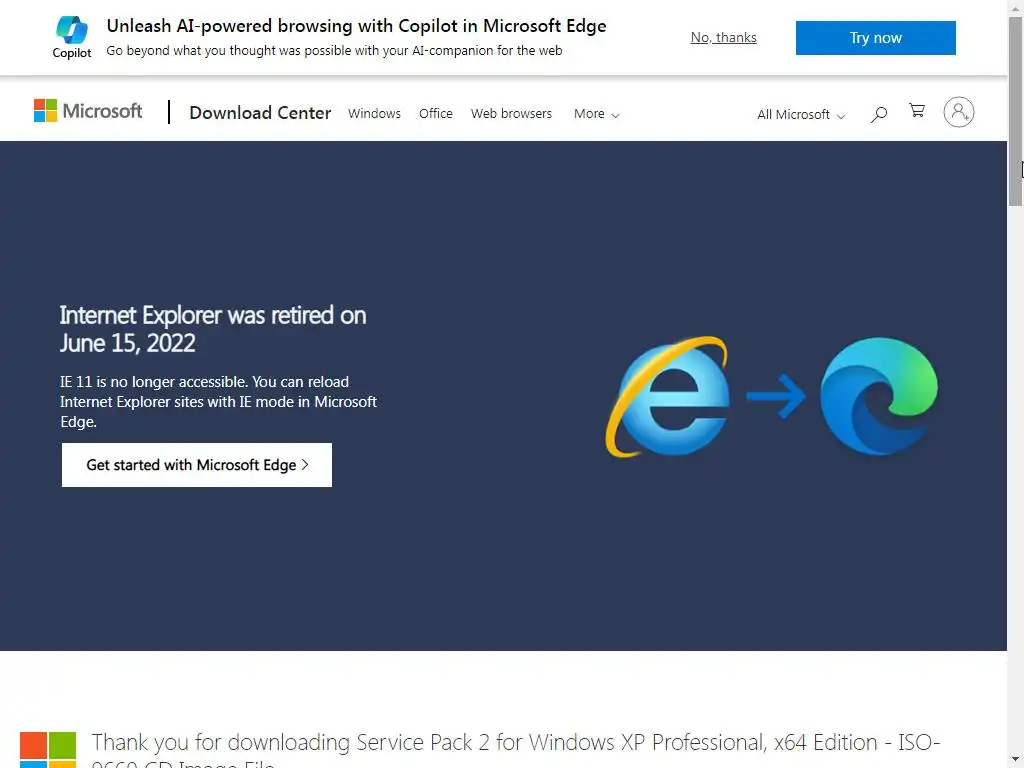Click the Copilot logo icon in the banner

tap(72, 30)
